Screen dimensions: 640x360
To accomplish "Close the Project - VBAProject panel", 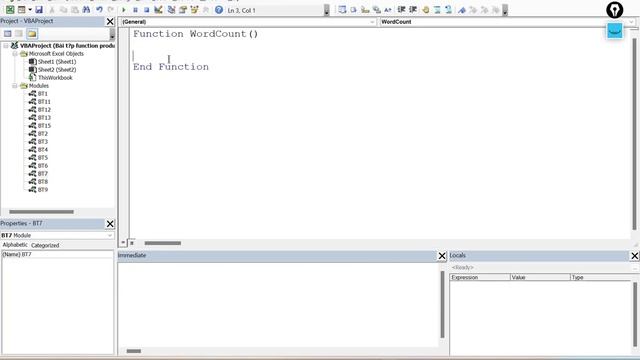I will click(x=110, y=21).
